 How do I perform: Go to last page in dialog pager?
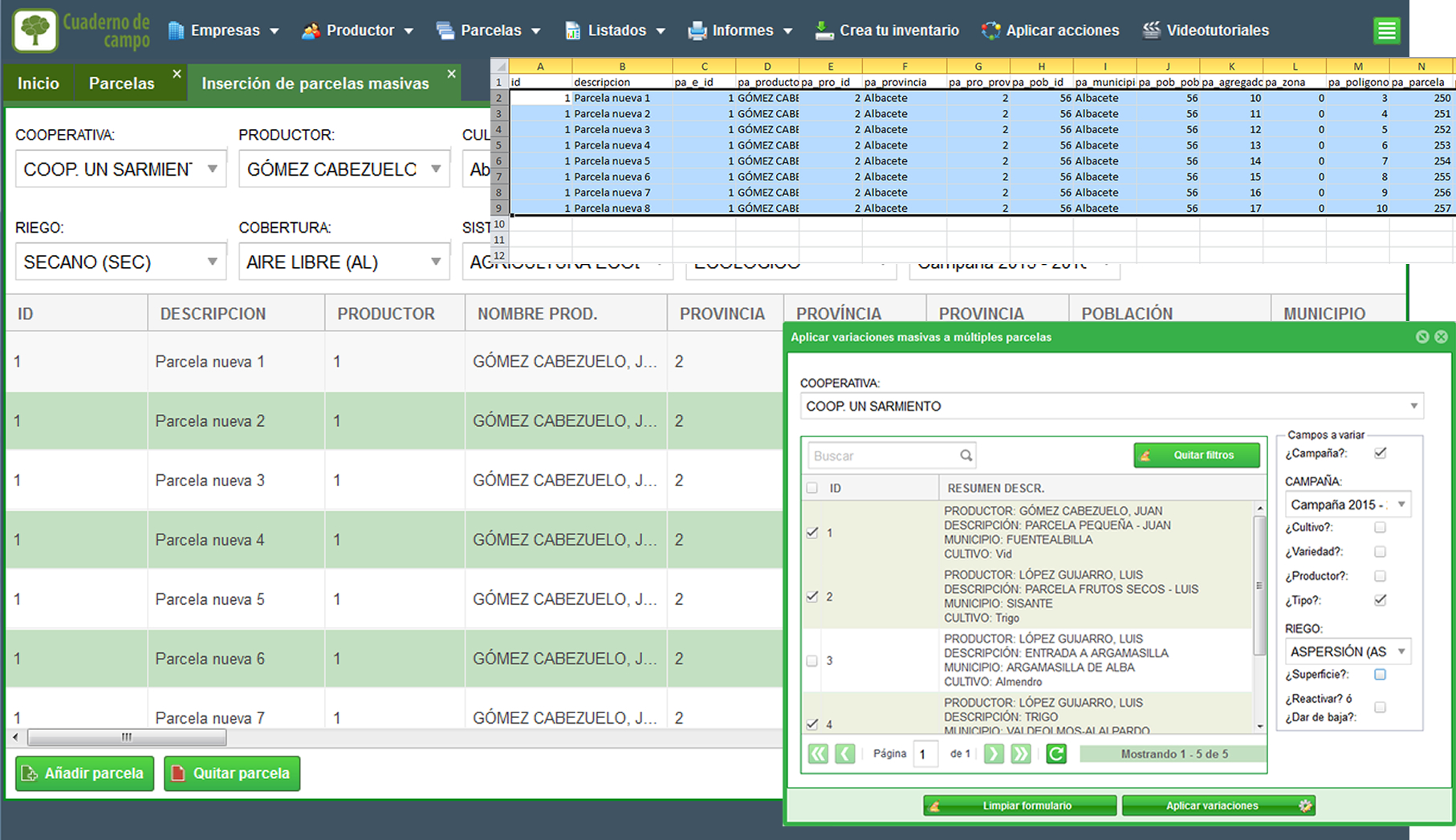click(1021, 754)
